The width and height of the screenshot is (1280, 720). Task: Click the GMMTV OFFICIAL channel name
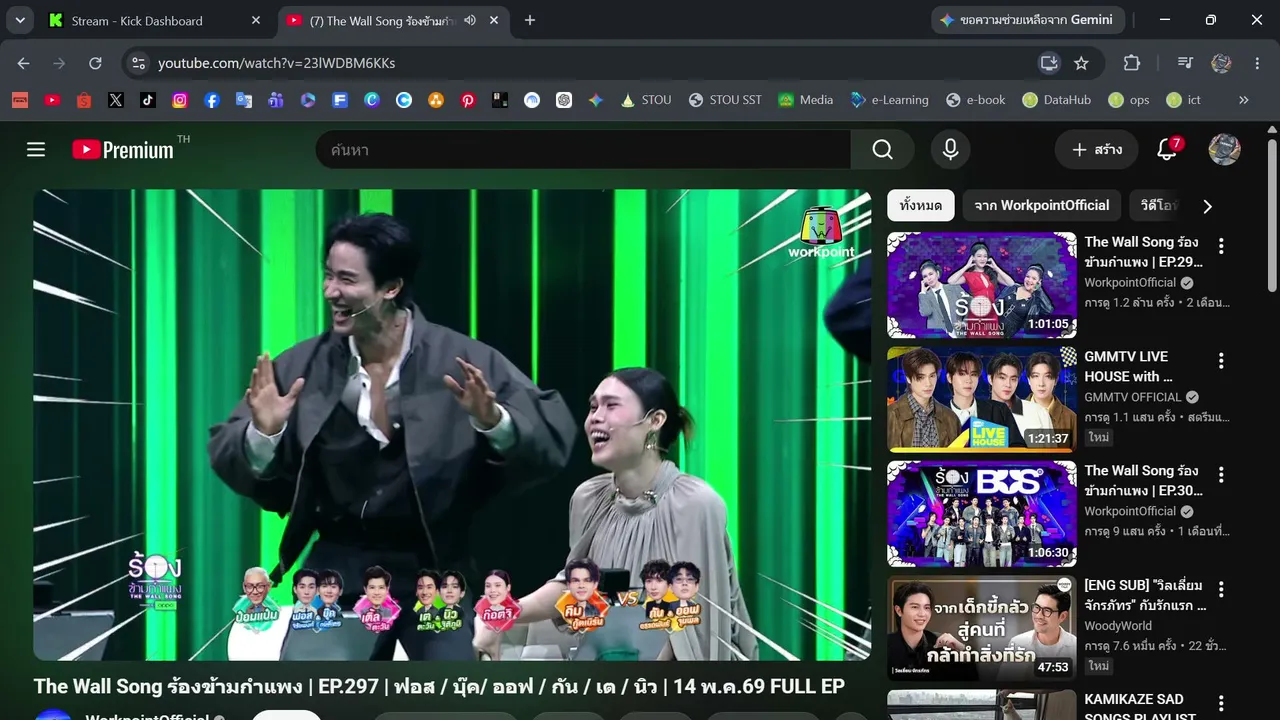pyautogui.click(x=1133, y=397)
